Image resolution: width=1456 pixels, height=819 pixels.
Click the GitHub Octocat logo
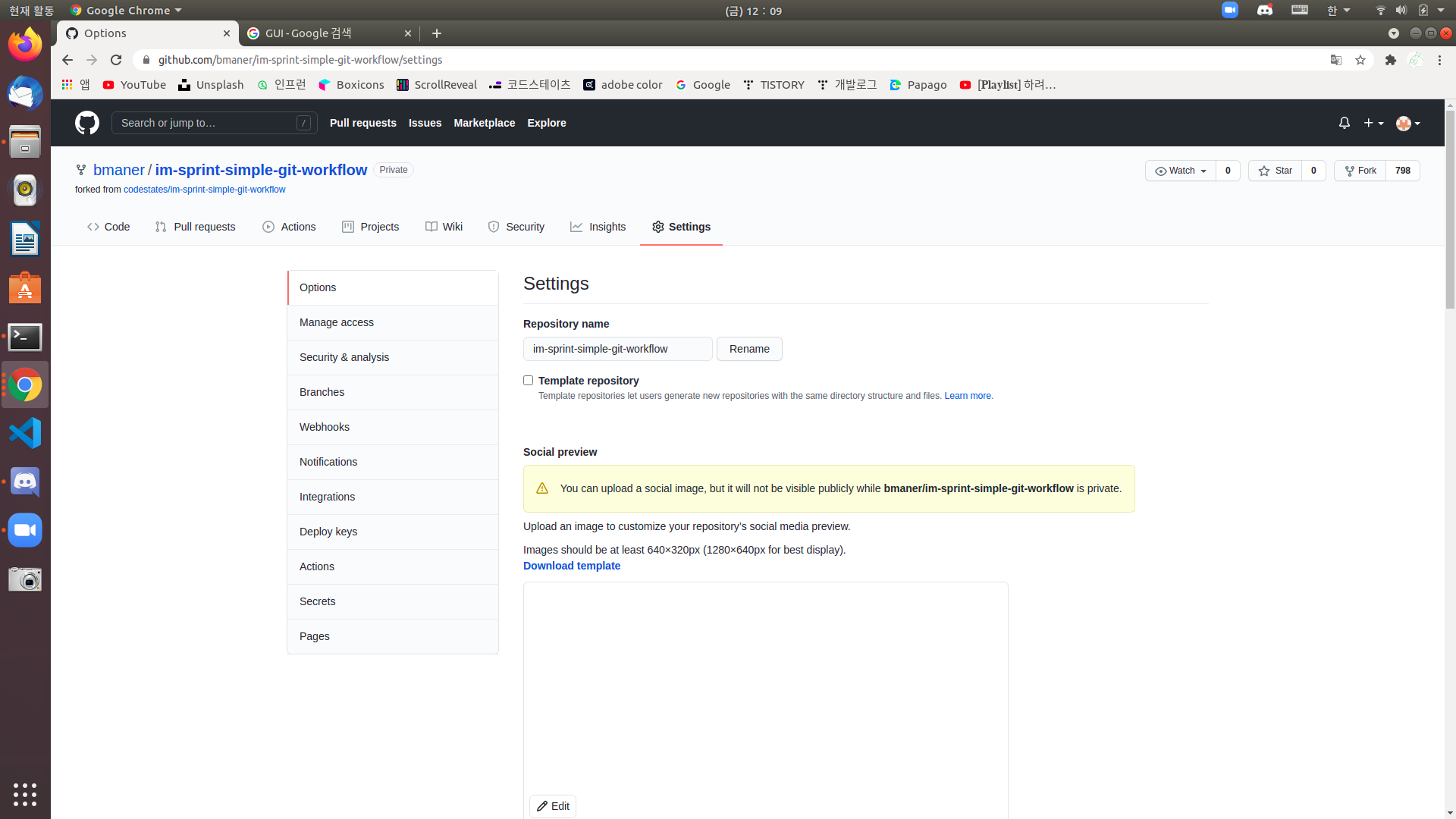87,123
